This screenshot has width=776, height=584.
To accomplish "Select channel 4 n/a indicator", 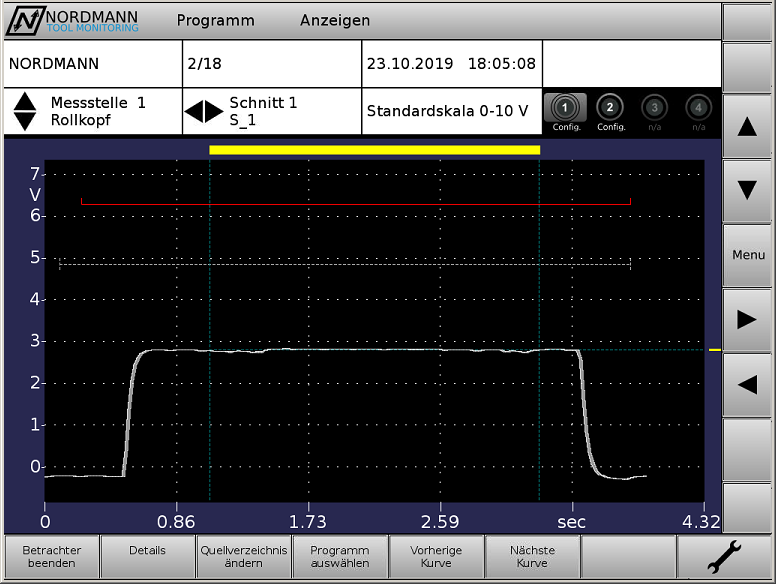I will tap(698, 112).
